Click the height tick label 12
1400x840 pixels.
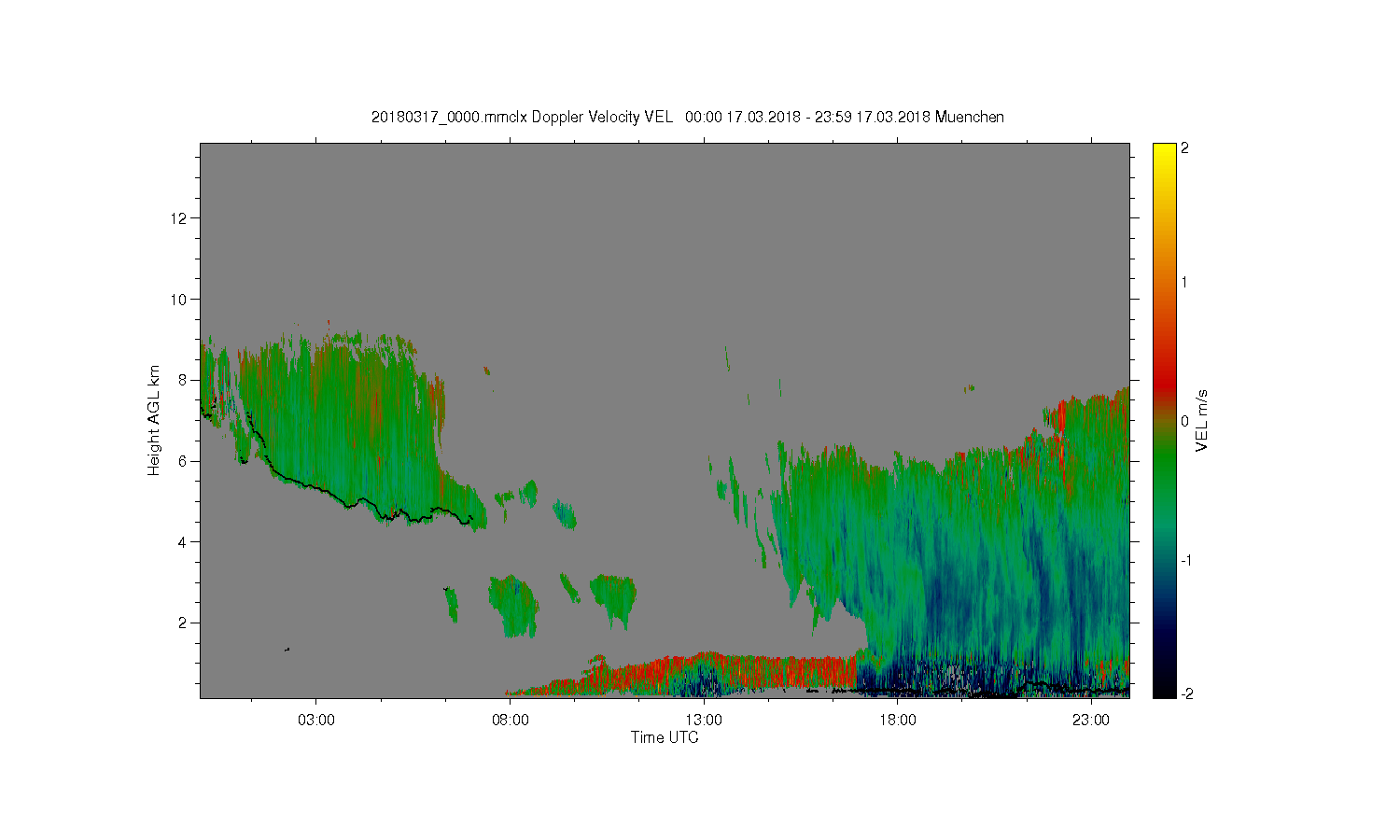click(180, 218)
